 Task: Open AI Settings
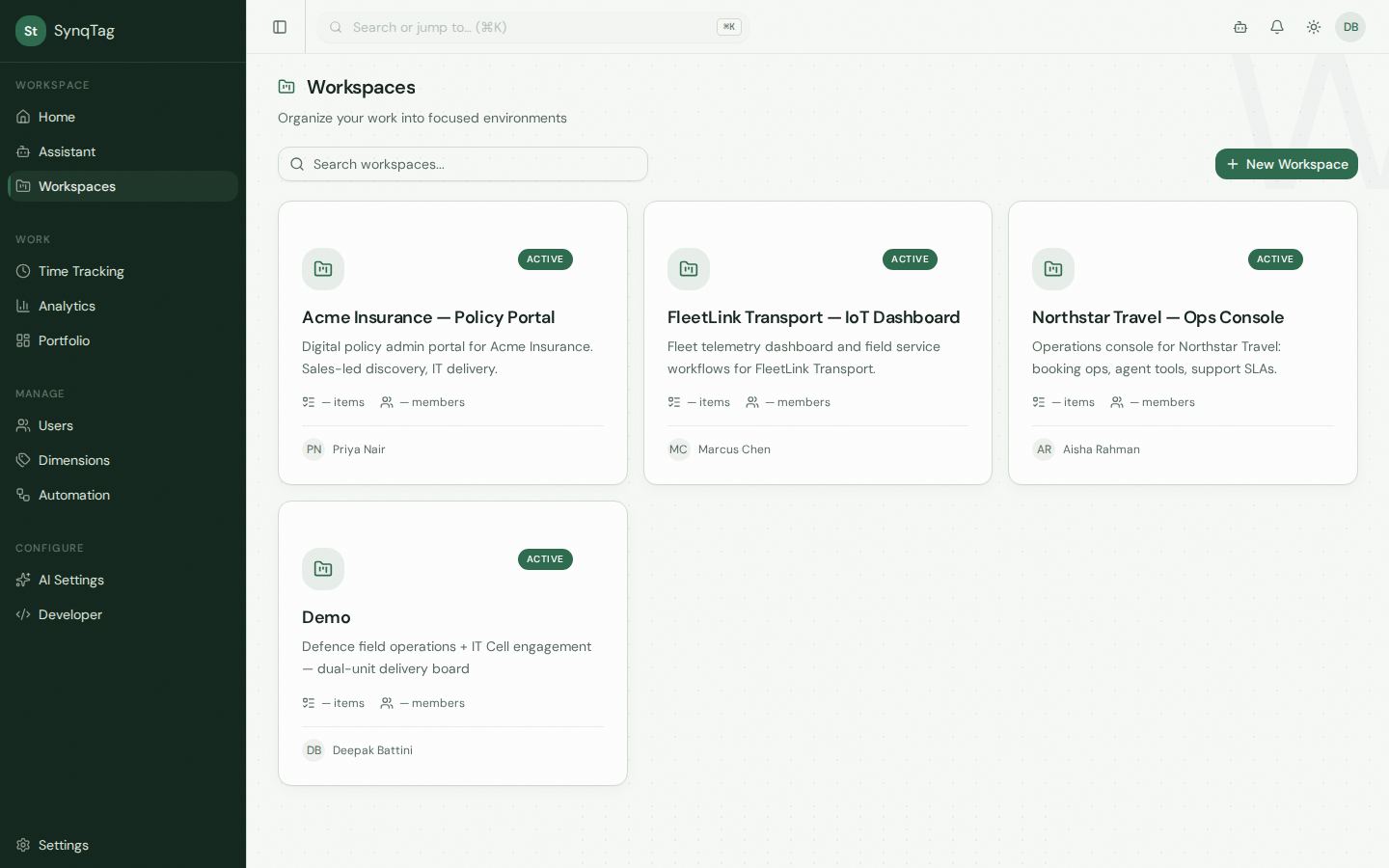[x=123, y=580]
